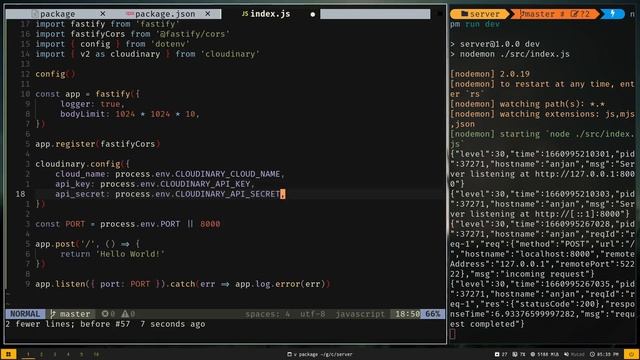Click the server folder segment in terminal prompt
Screen dimensions: 640x360
click(x=480, y=14)
